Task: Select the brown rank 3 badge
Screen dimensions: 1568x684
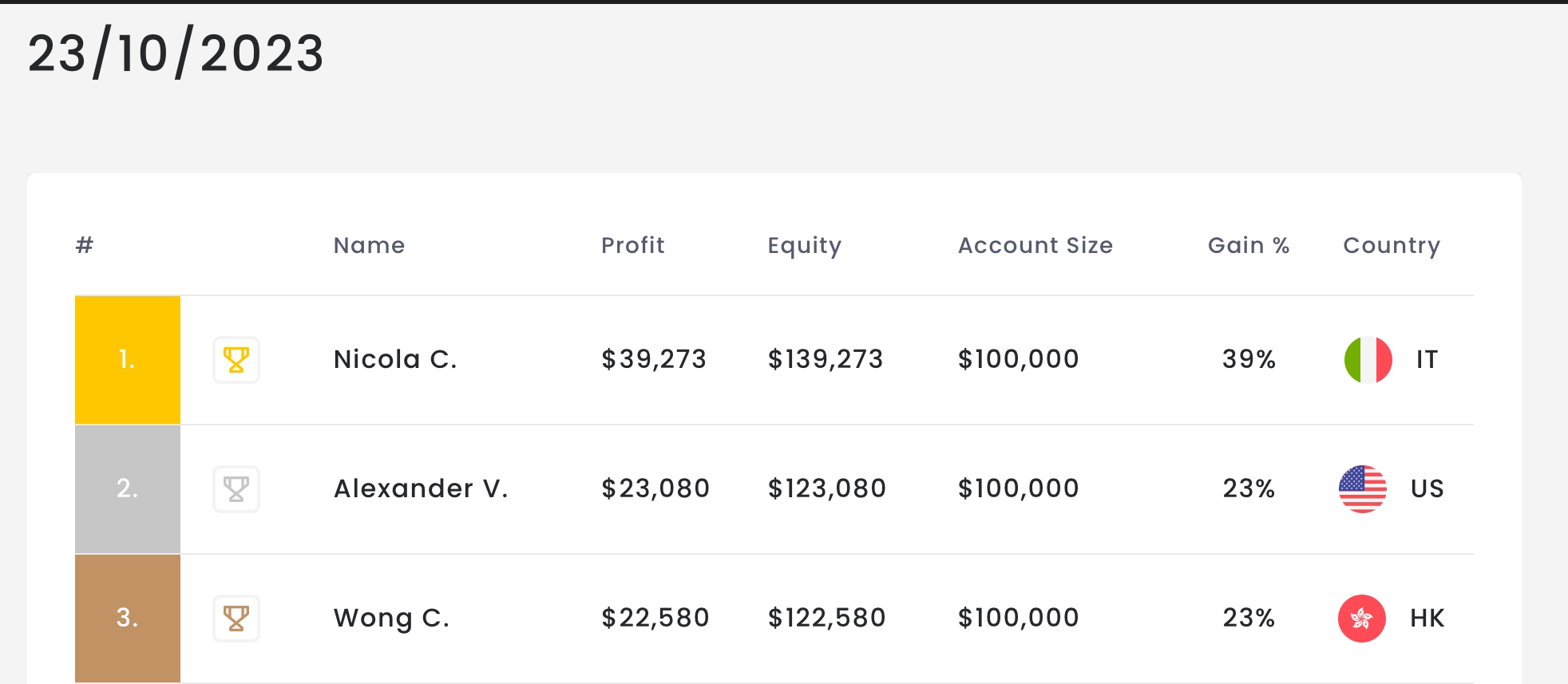Action: [128, 619]
